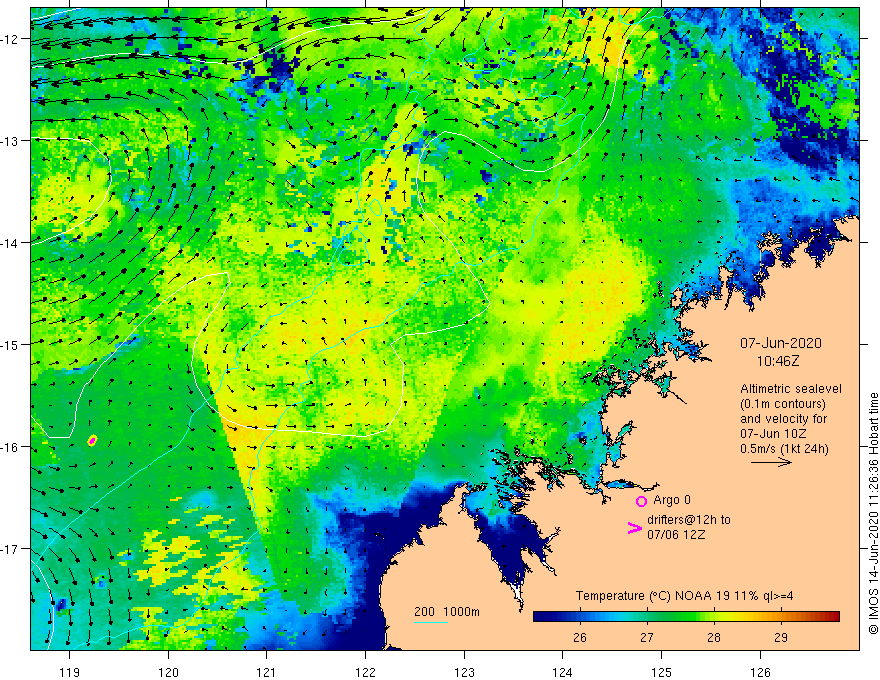Click the 'drifters@12h to' legend label
The image size is (880, 680).
coord(689,520)
